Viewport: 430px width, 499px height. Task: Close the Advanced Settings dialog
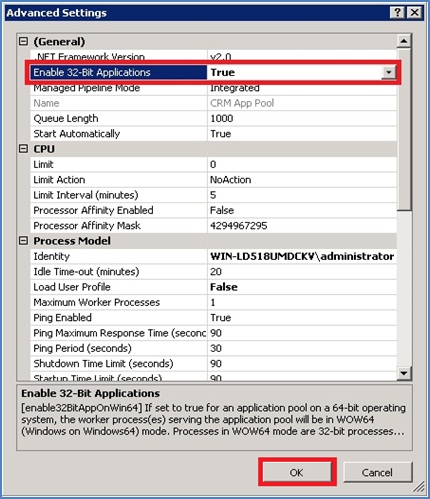pyautogui.click(x=415, y=13)
